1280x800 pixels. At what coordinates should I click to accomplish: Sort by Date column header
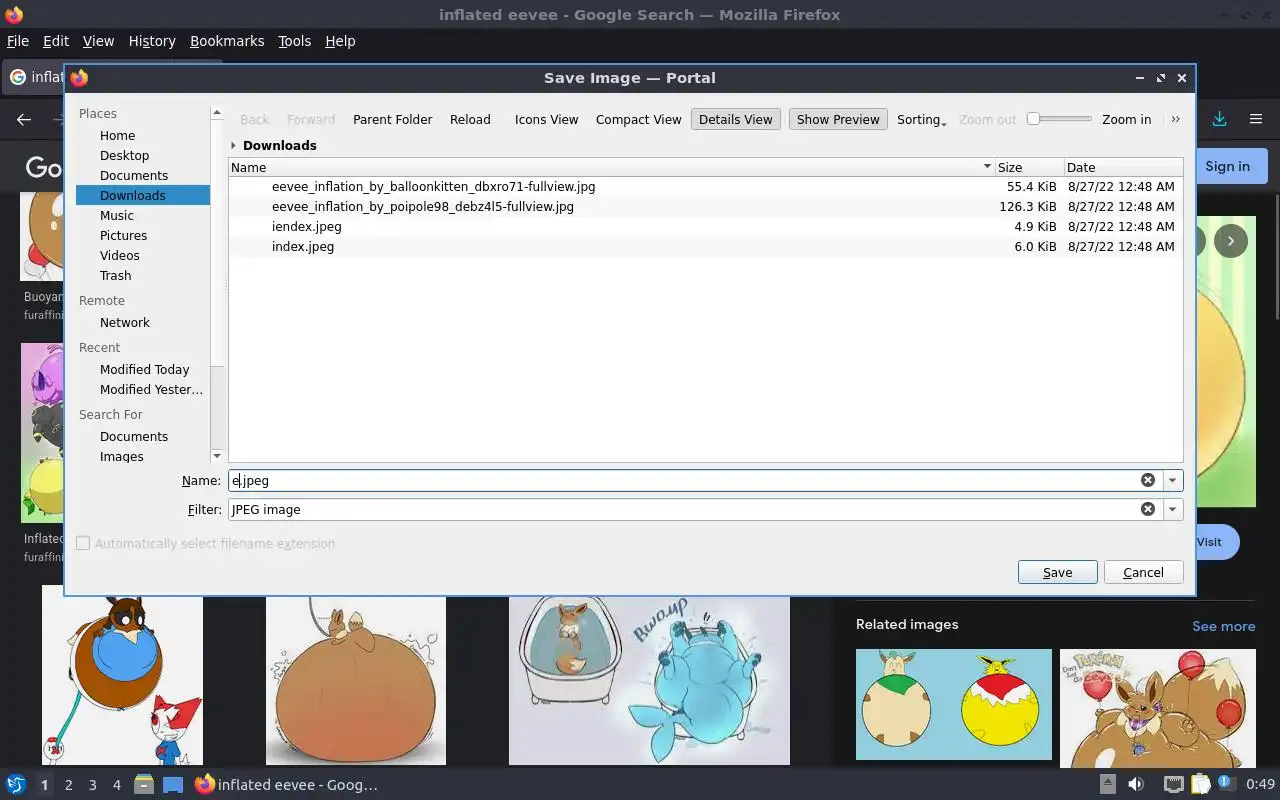pos(1123,167)
